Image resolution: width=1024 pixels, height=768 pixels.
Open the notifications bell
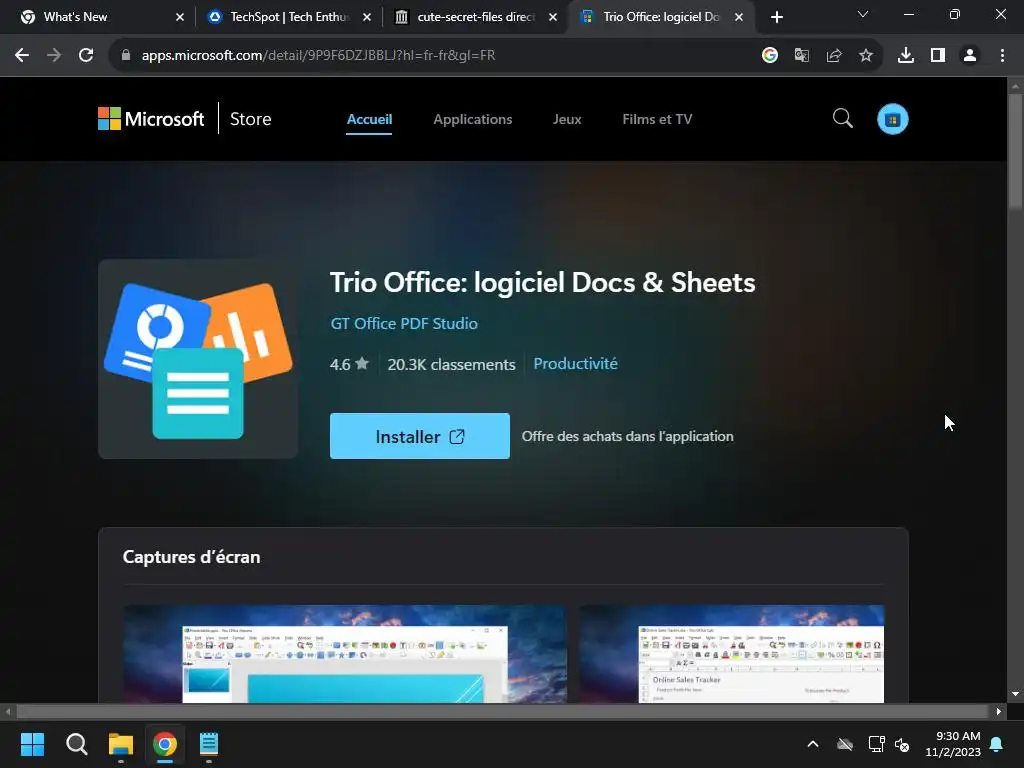tap(997, 744)
